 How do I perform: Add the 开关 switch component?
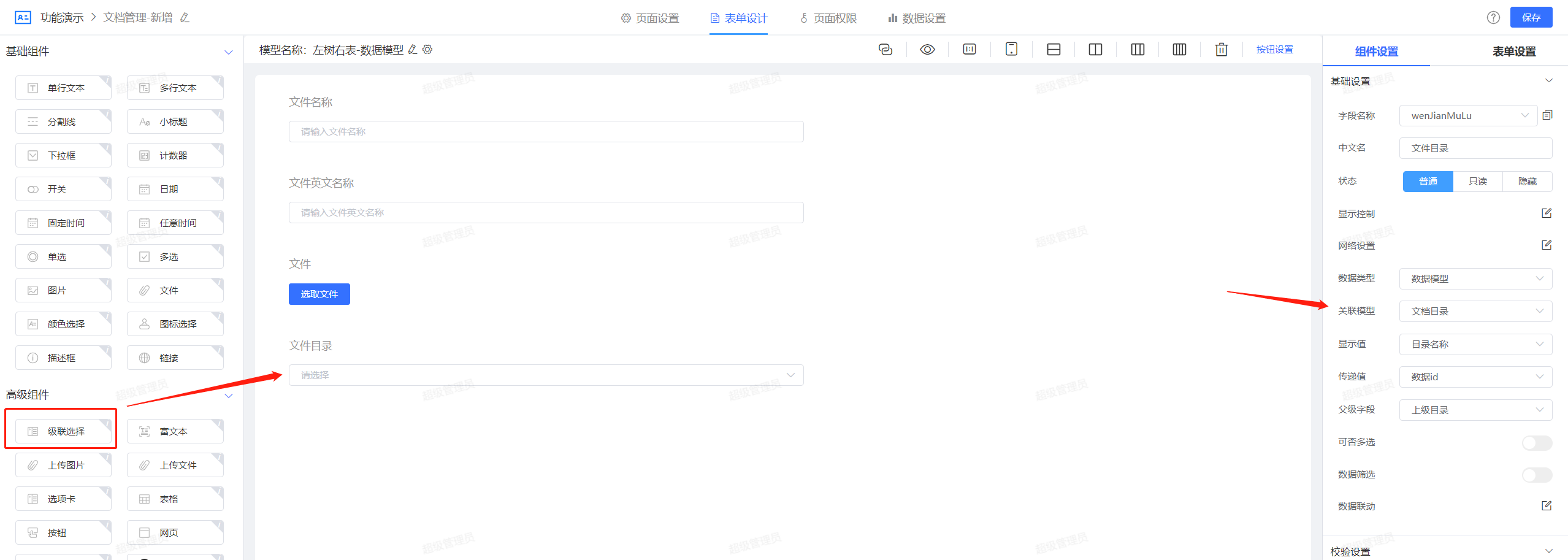(63, 189)
